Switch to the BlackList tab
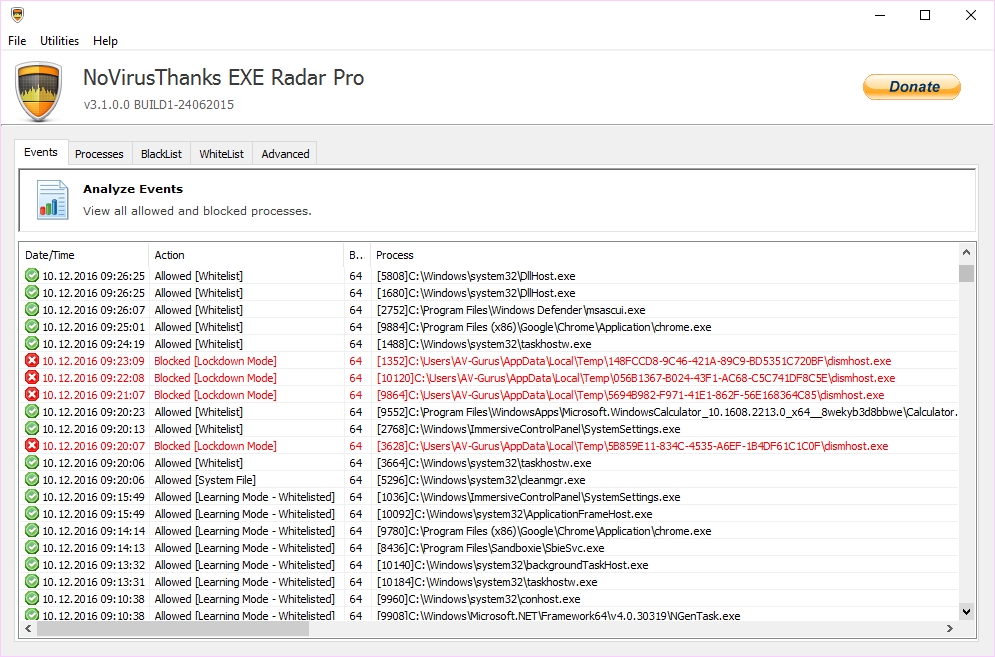This screenshot has height=657, width=995. coord(161,154)
